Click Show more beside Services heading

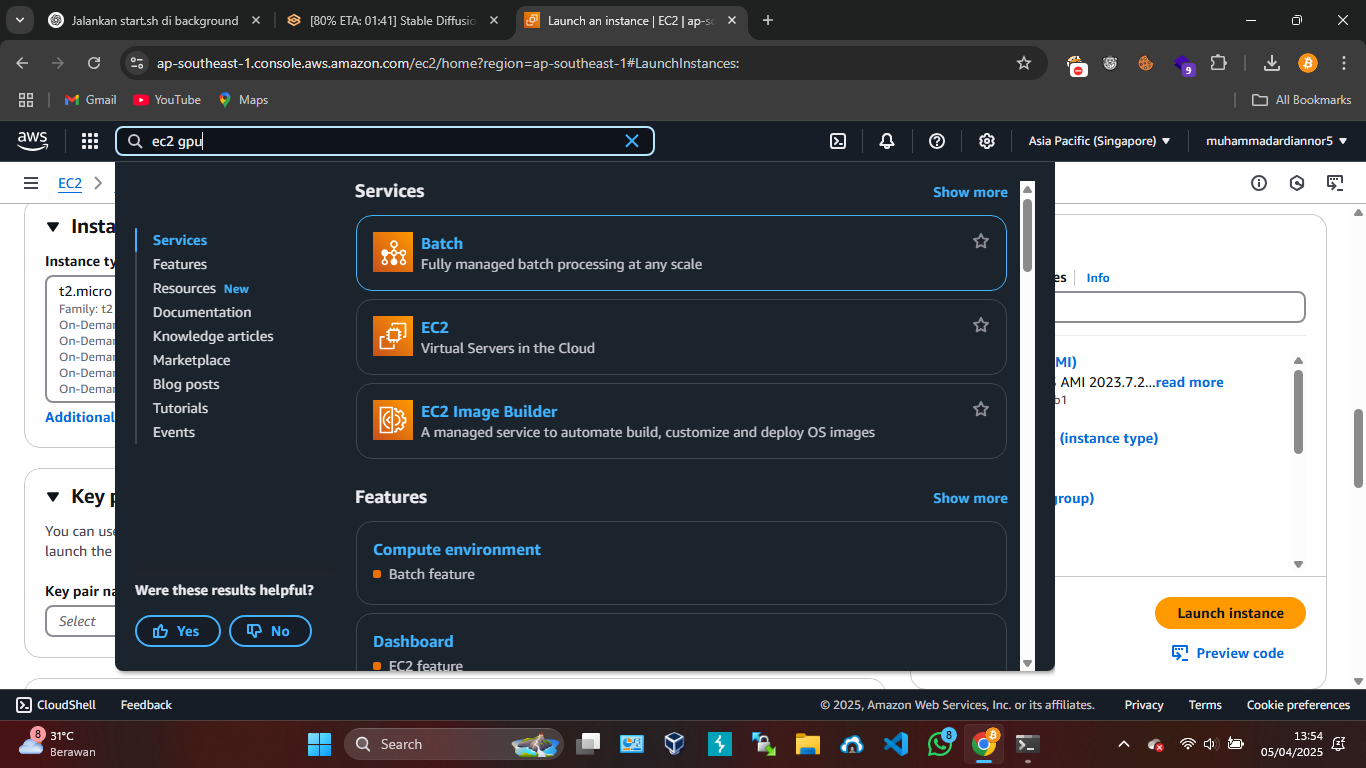pyautogui.click(x=970, y=192)
